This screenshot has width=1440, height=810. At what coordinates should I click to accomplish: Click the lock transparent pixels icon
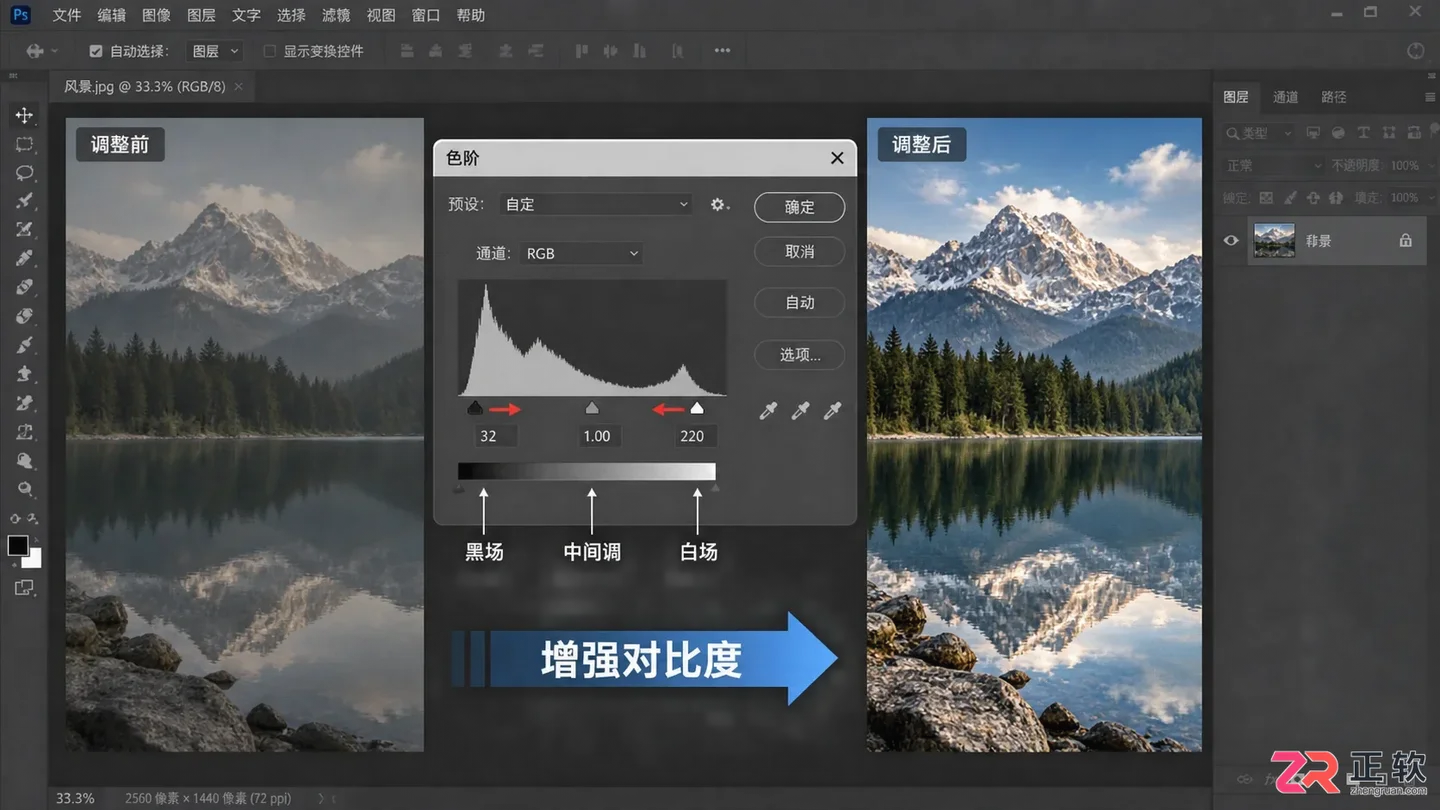[1266, 198]
